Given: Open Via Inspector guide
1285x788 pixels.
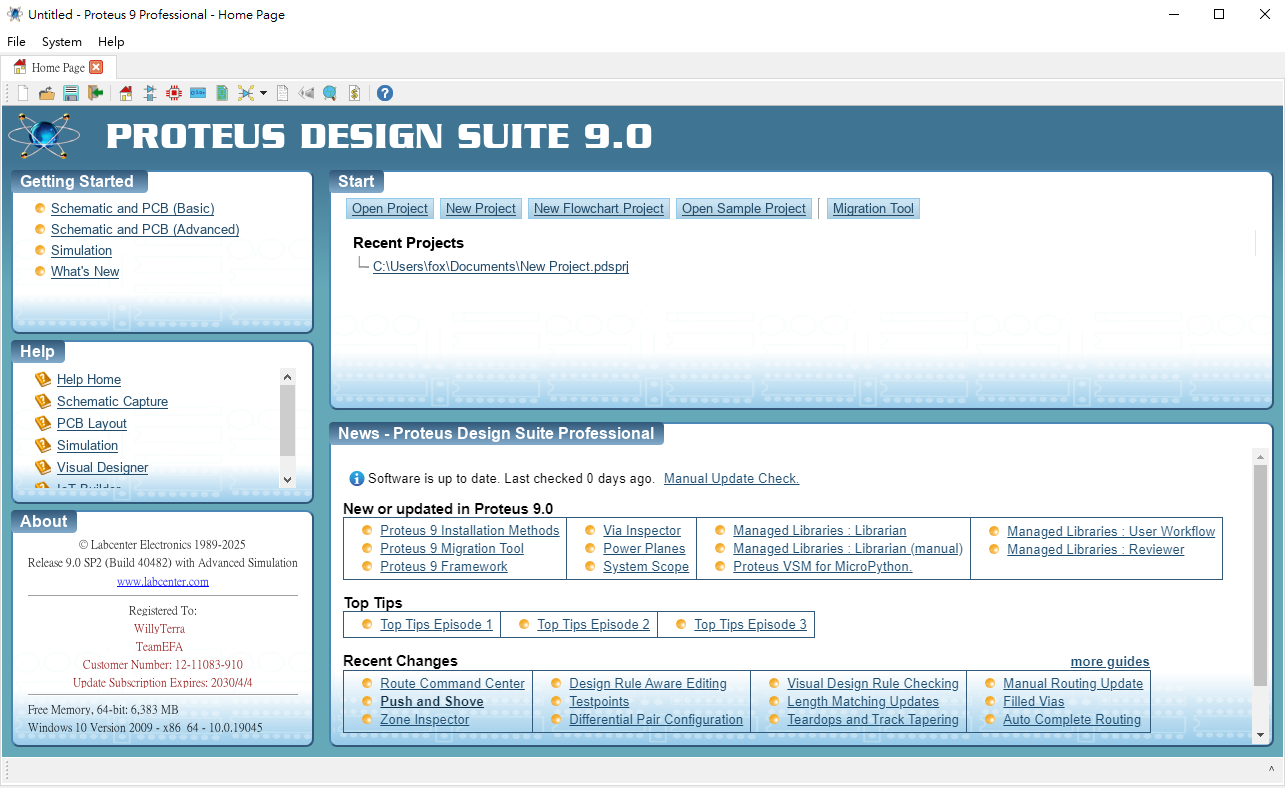Looking at the screenshot, I should click(642, 530).
